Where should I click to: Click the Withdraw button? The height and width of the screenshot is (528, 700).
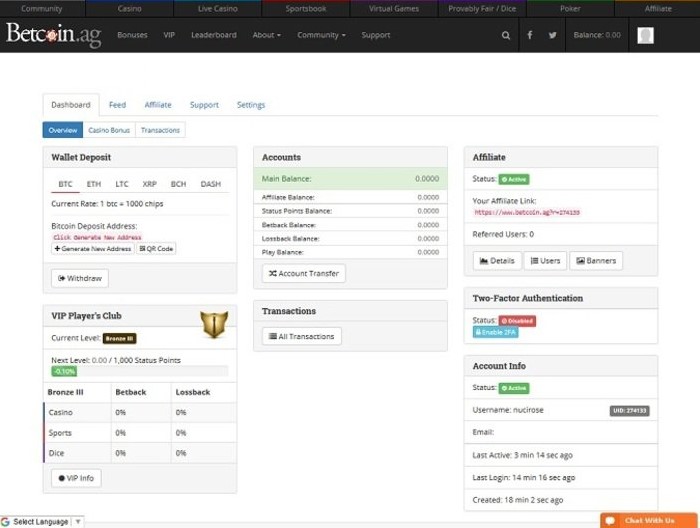80,278
